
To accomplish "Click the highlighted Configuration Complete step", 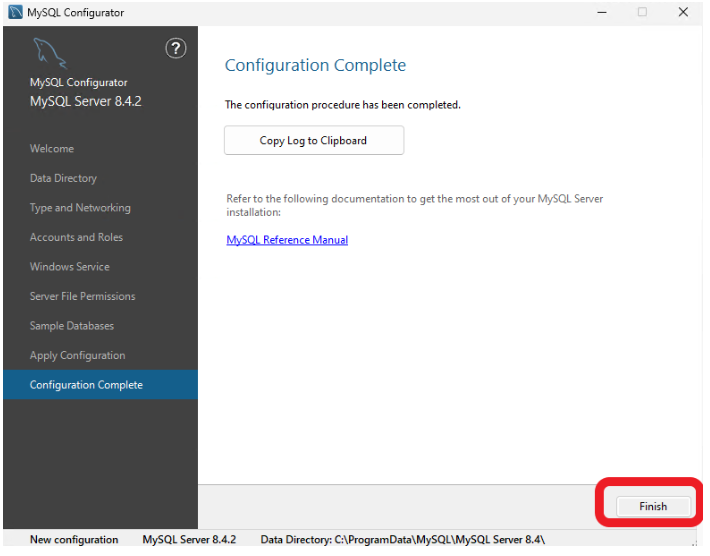I will point(86,385).
